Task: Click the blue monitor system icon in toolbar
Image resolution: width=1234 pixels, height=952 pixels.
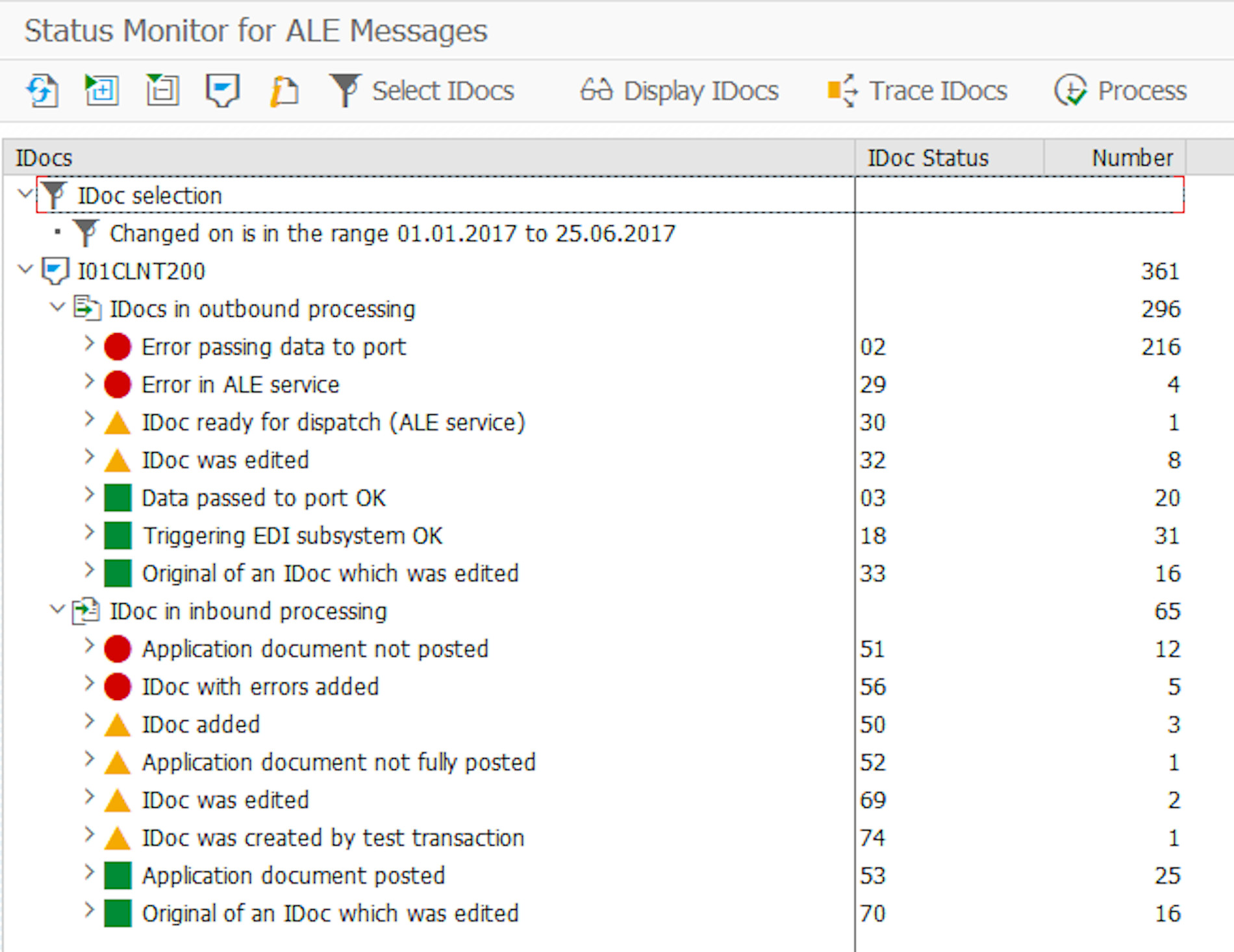Action: (223, 90)
